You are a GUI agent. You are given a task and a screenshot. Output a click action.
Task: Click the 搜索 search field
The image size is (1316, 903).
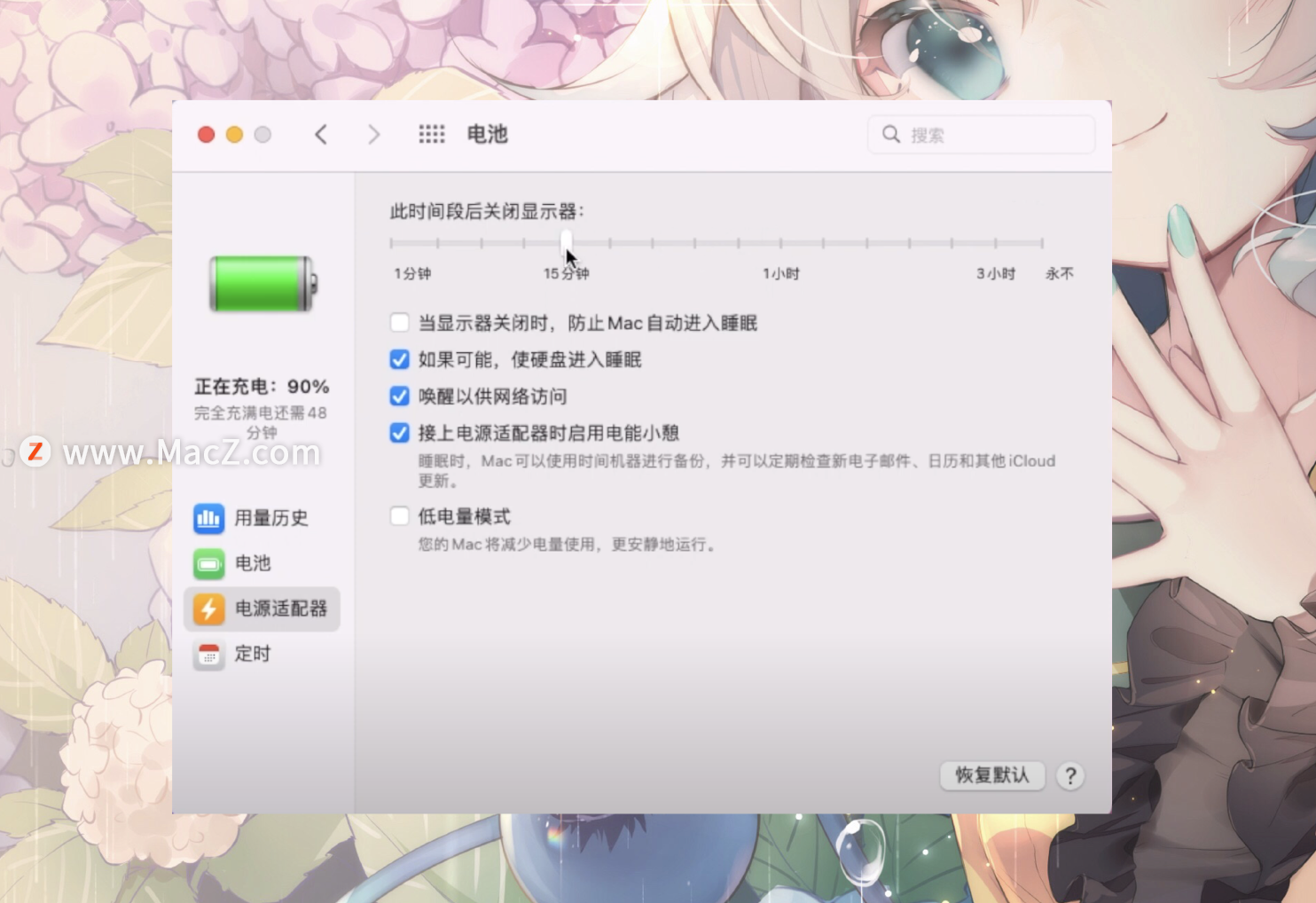coord(981,135)
